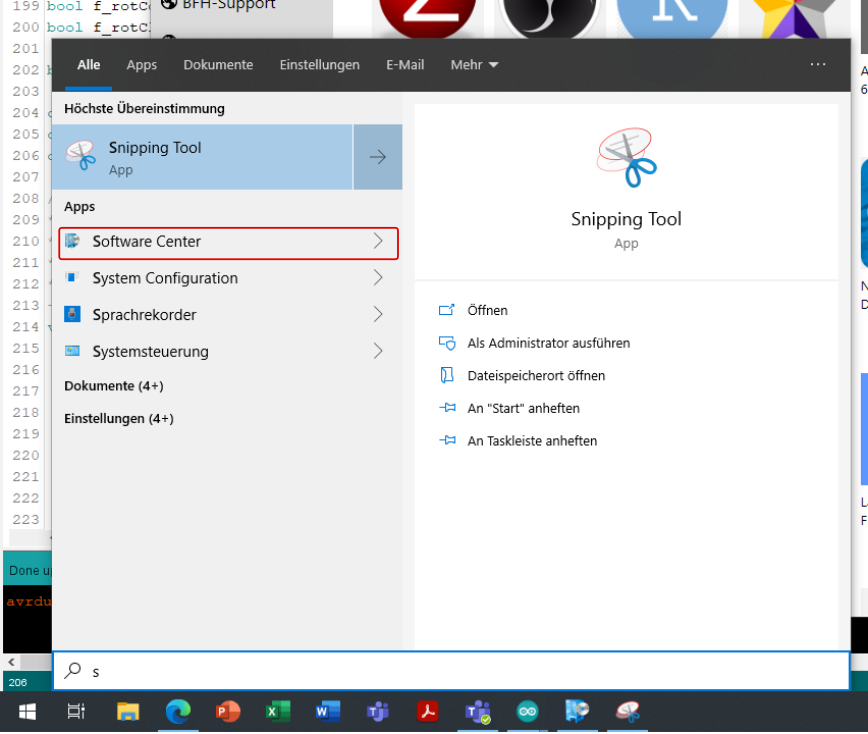Click Öffnen to open Snipping Tool
Screen dimensions: 868x734
pos(487,310)
